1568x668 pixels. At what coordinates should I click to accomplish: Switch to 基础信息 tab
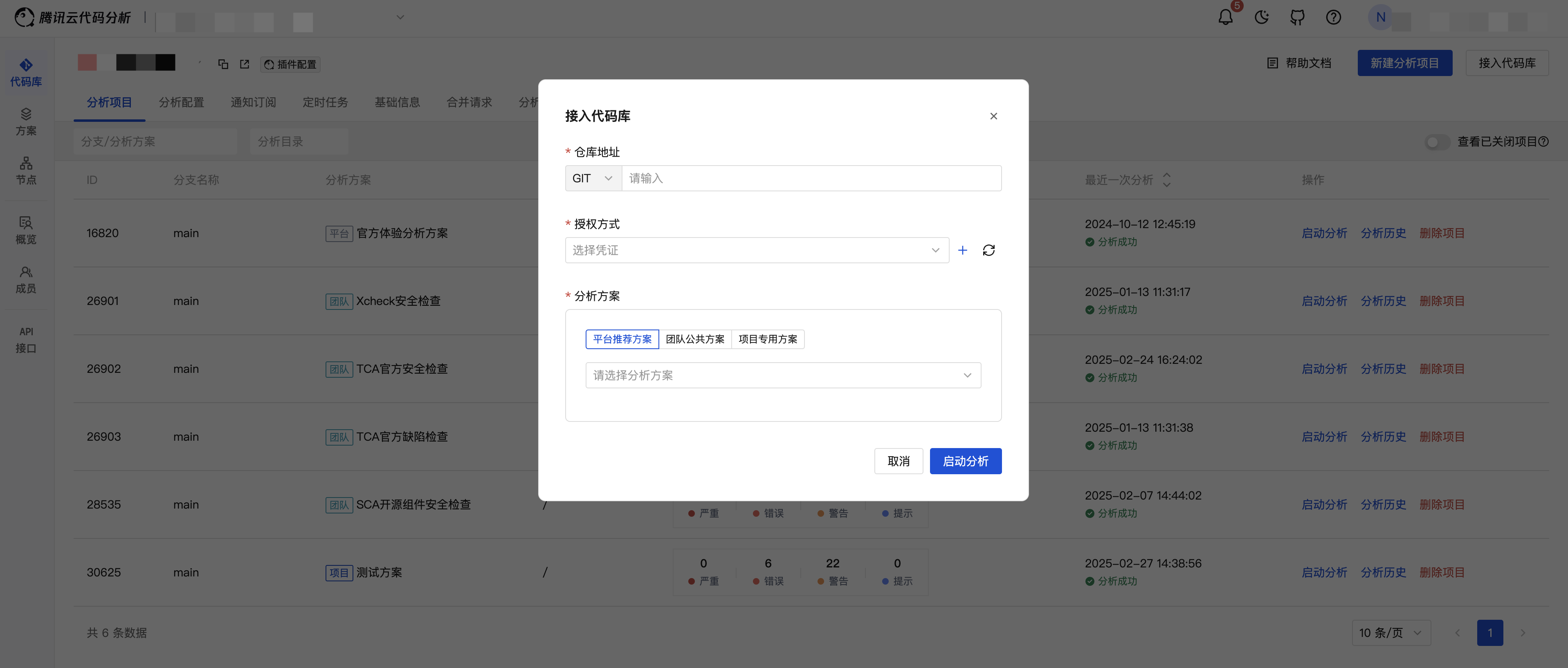[397, 102]
